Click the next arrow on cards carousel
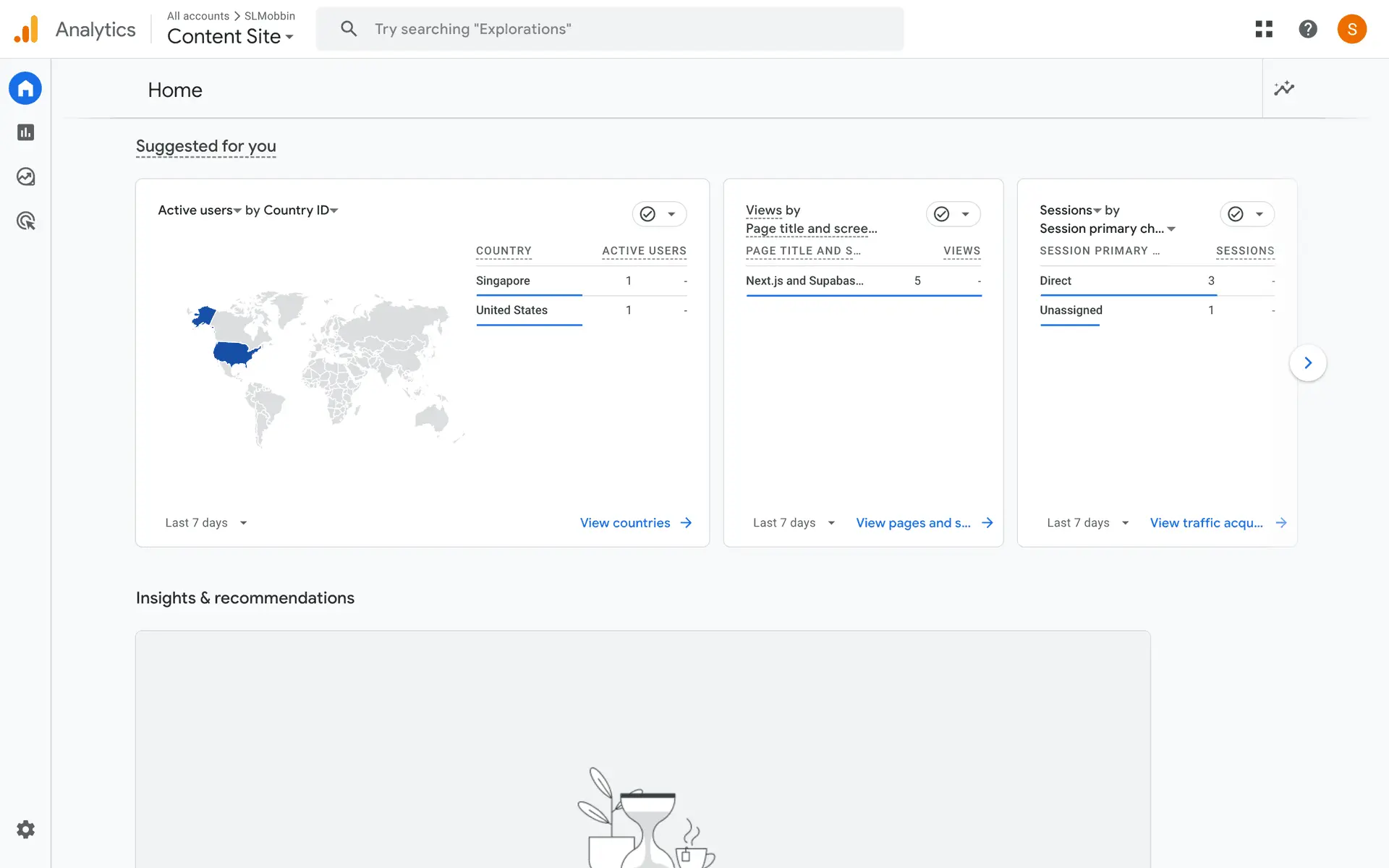The height and width of the screenshot is (868, 1389). tap(1307, 363)
